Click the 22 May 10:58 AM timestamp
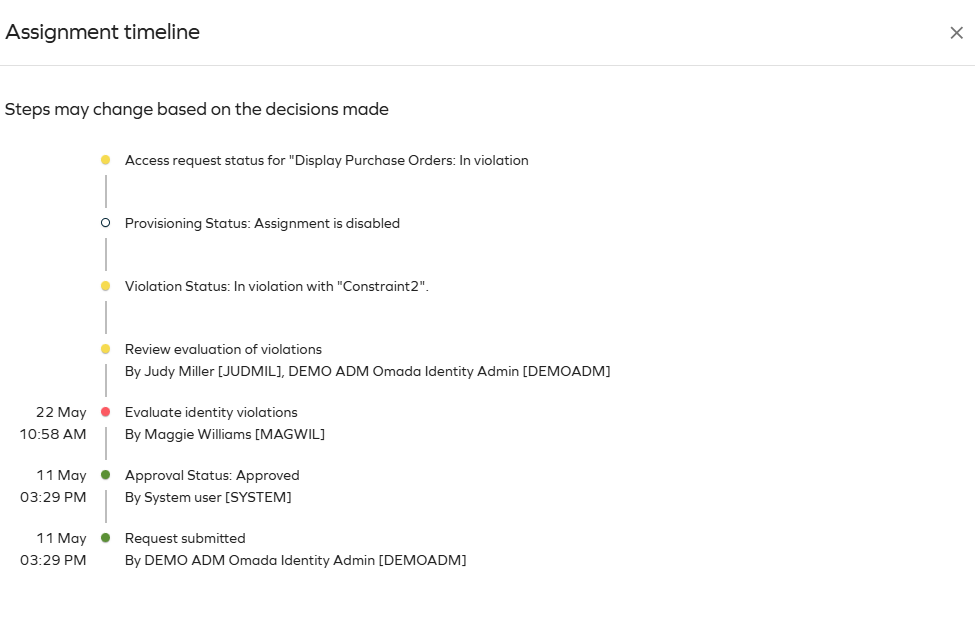Image resolution: width=975 pixels, height=630 pixels. [53, 423]
